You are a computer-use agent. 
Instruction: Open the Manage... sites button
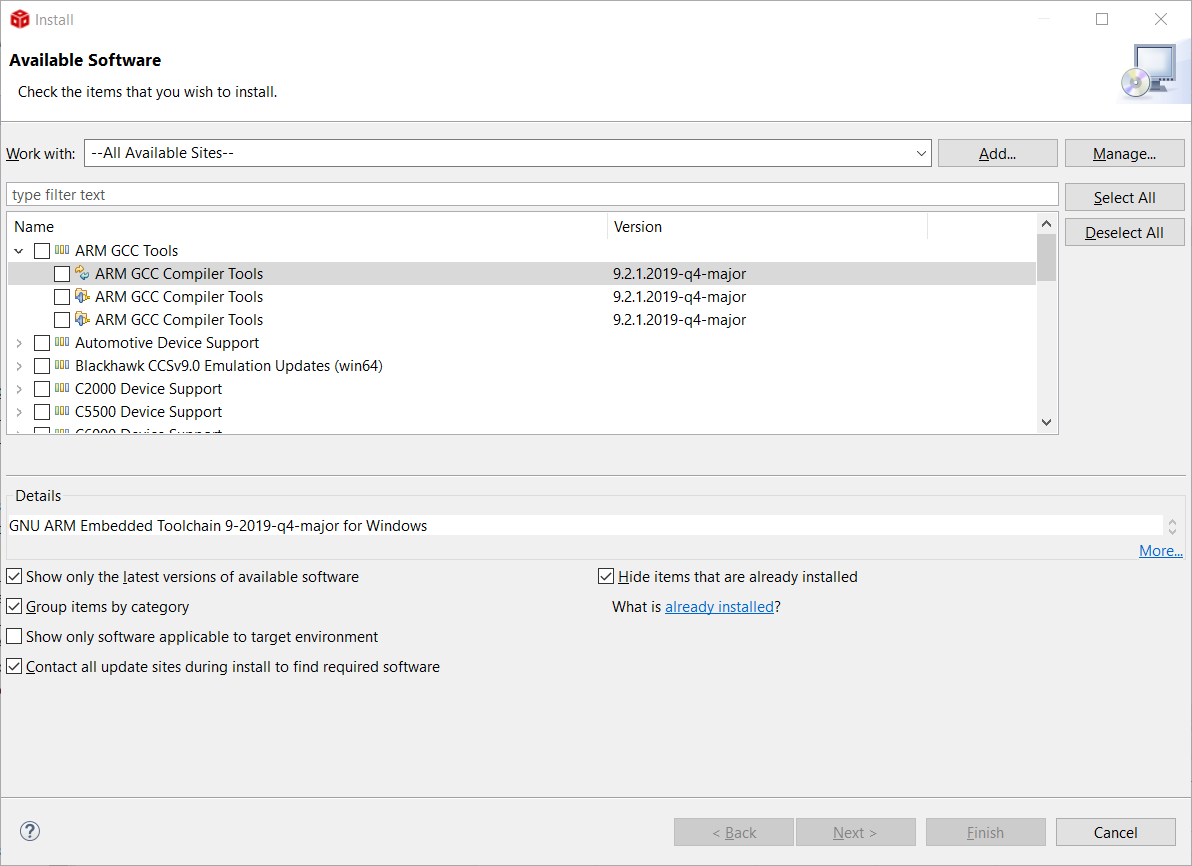(x=1124, y=153)
